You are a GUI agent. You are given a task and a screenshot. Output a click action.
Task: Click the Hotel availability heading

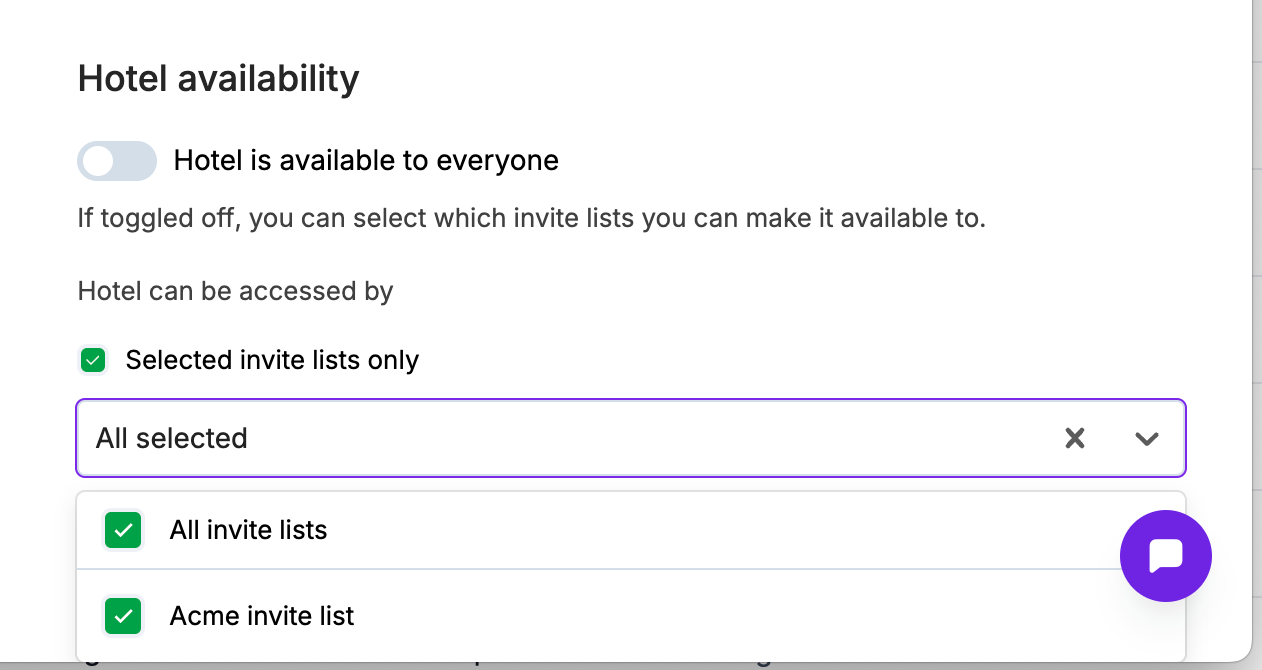218,79
